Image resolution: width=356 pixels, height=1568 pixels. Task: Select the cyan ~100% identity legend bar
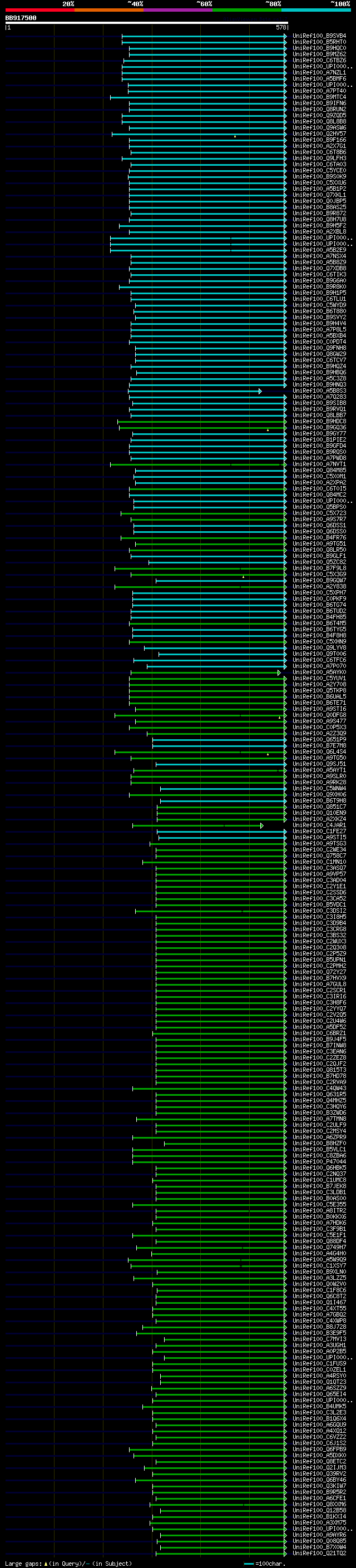[316, 10]
